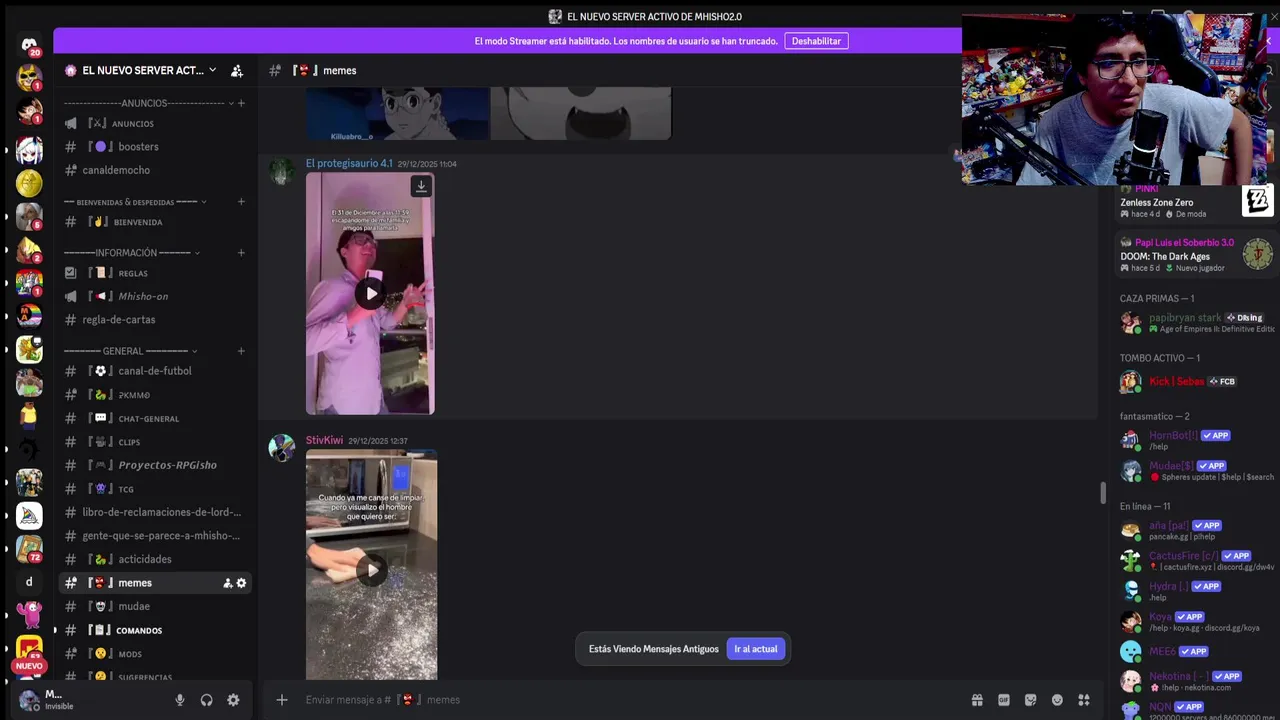Screen dimensions: 1280x720
Task: Open memes channel settings gear
Action: coord(241,583)
